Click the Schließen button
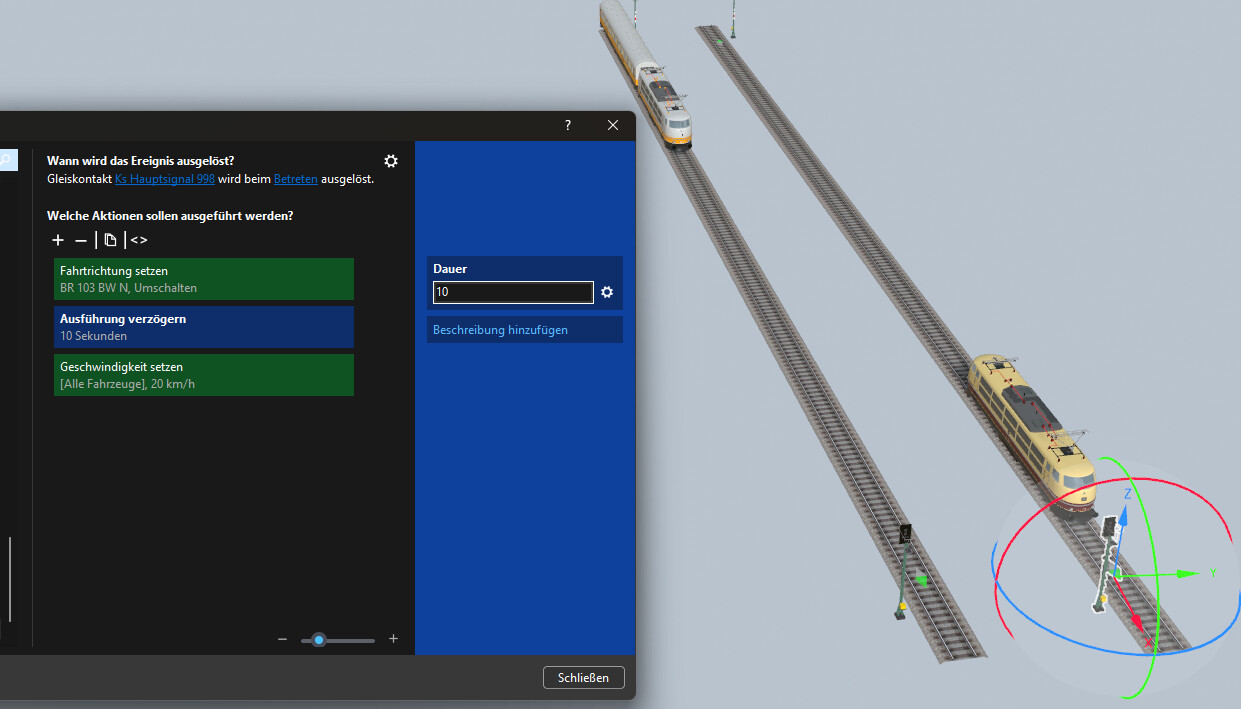The width and height of the screenshot is (1241, 709). coord(584,677)
